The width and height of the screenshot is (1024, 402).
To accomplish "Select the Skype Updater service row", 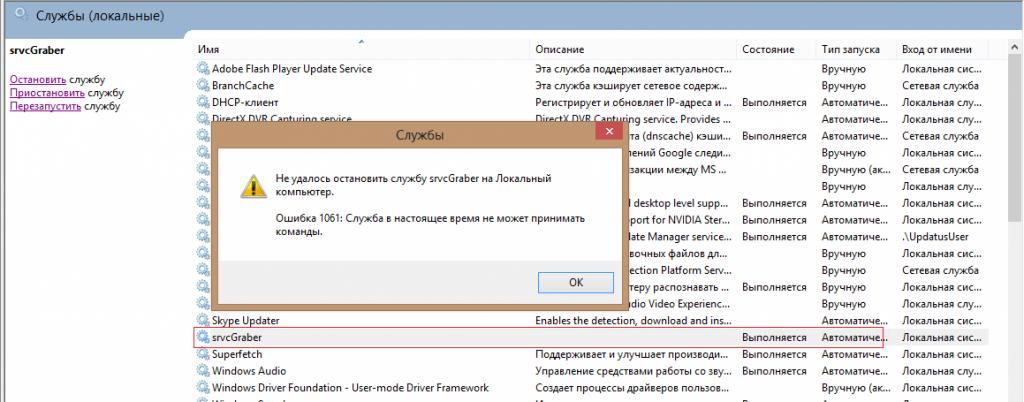I will pos(246,321).
